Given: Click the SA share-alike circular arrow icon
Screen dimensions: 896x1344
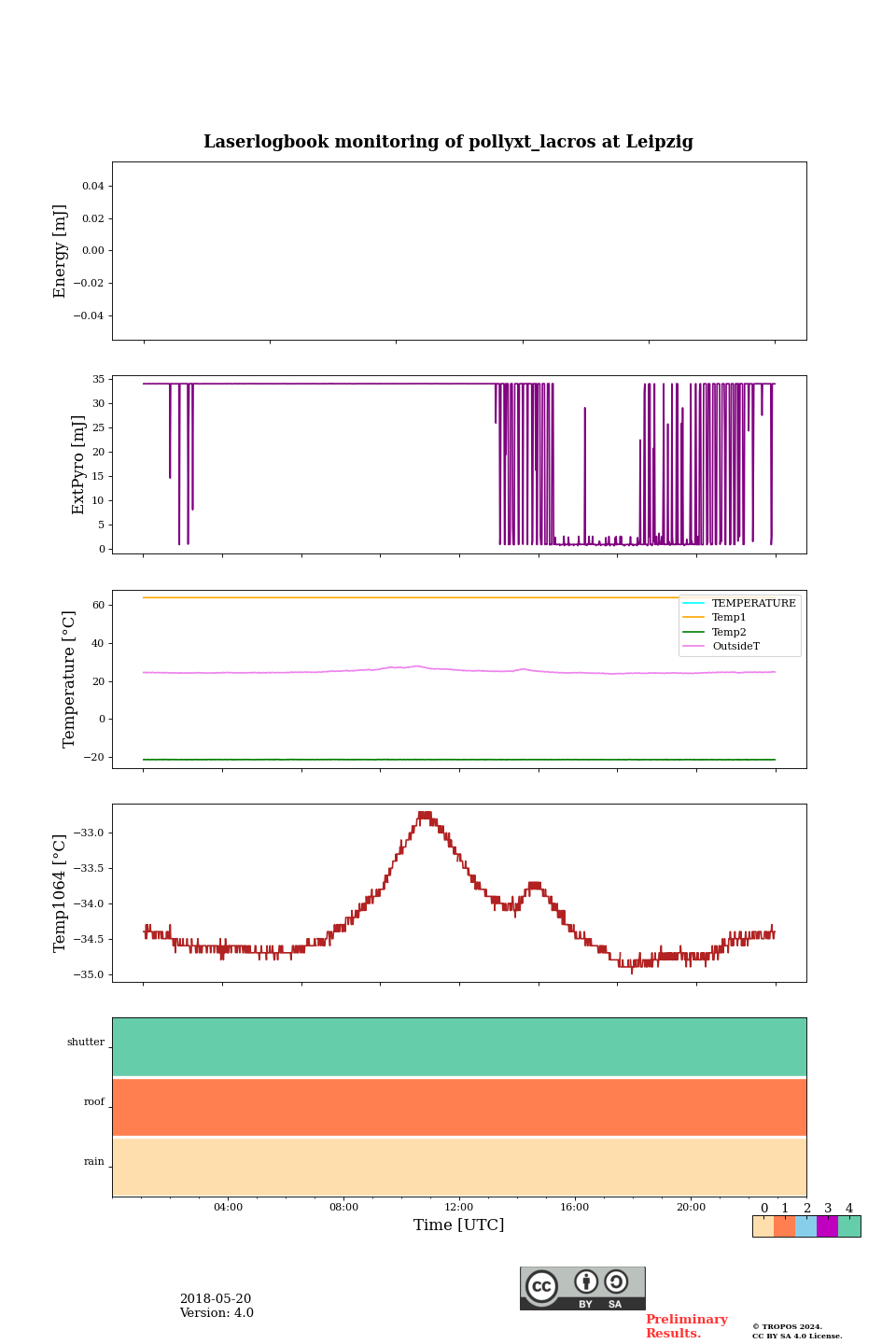Looking at the screenshot, I should tap(616, 1281).
